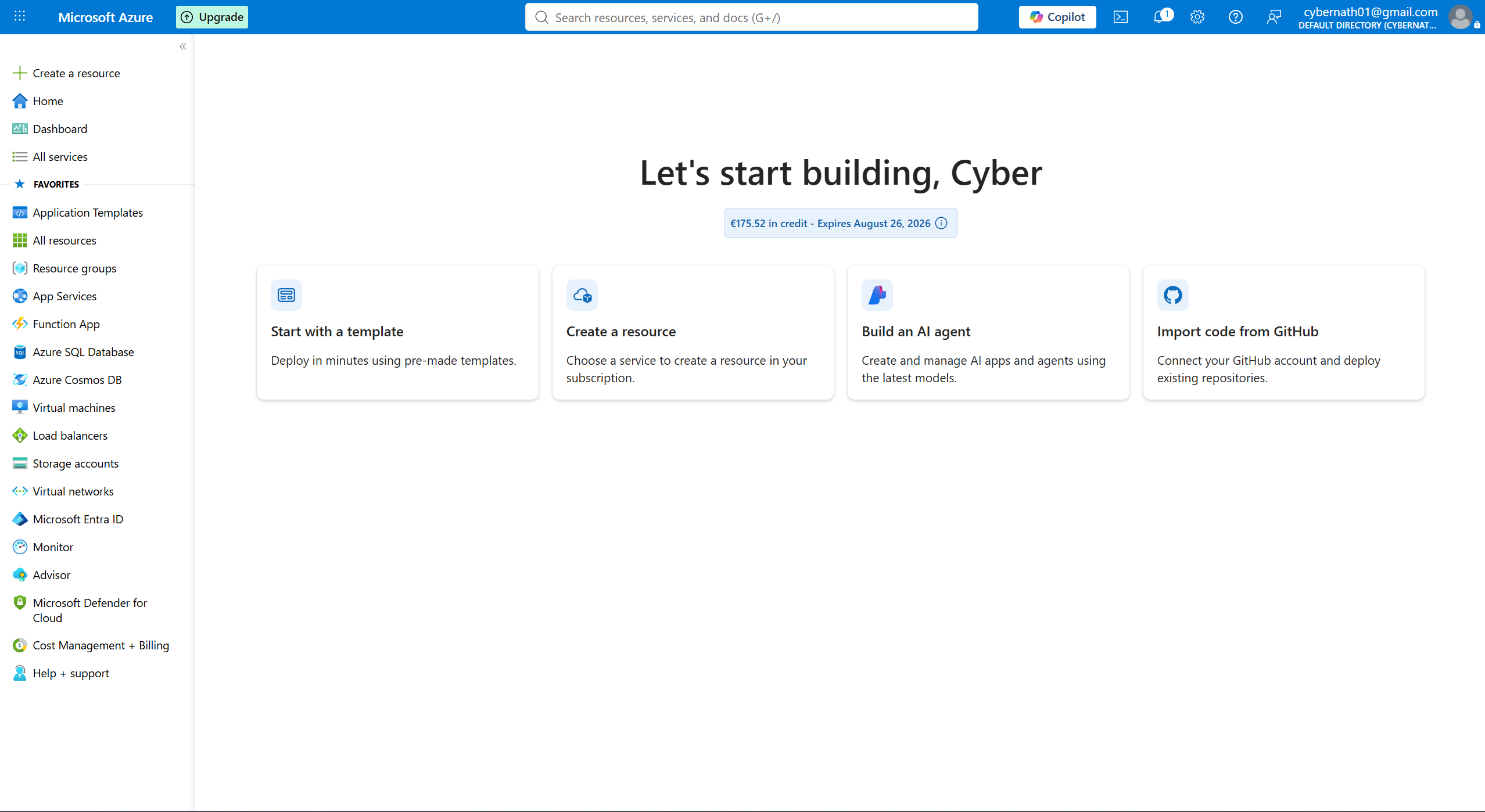1485x812 pixels.
Task: Open All services label in the sidebar
Action: 60,157
